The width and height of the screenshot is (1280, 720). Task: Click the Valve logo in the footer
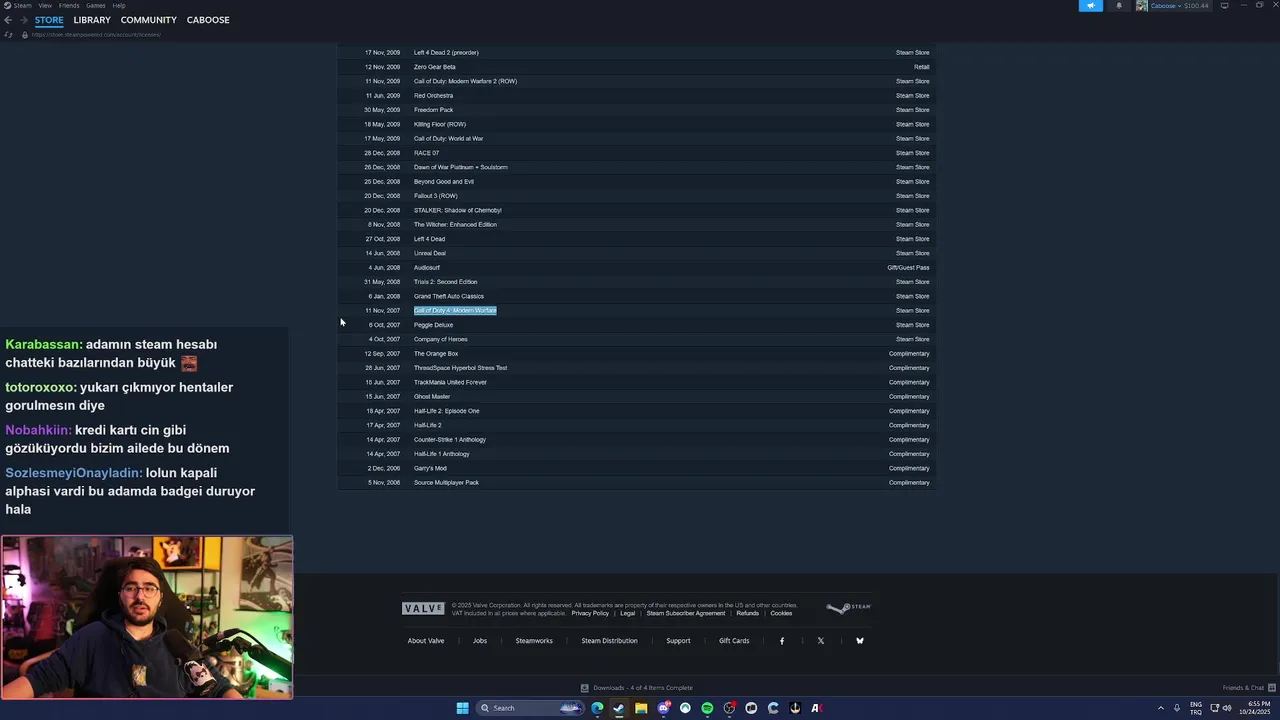(x=423, y=608)
